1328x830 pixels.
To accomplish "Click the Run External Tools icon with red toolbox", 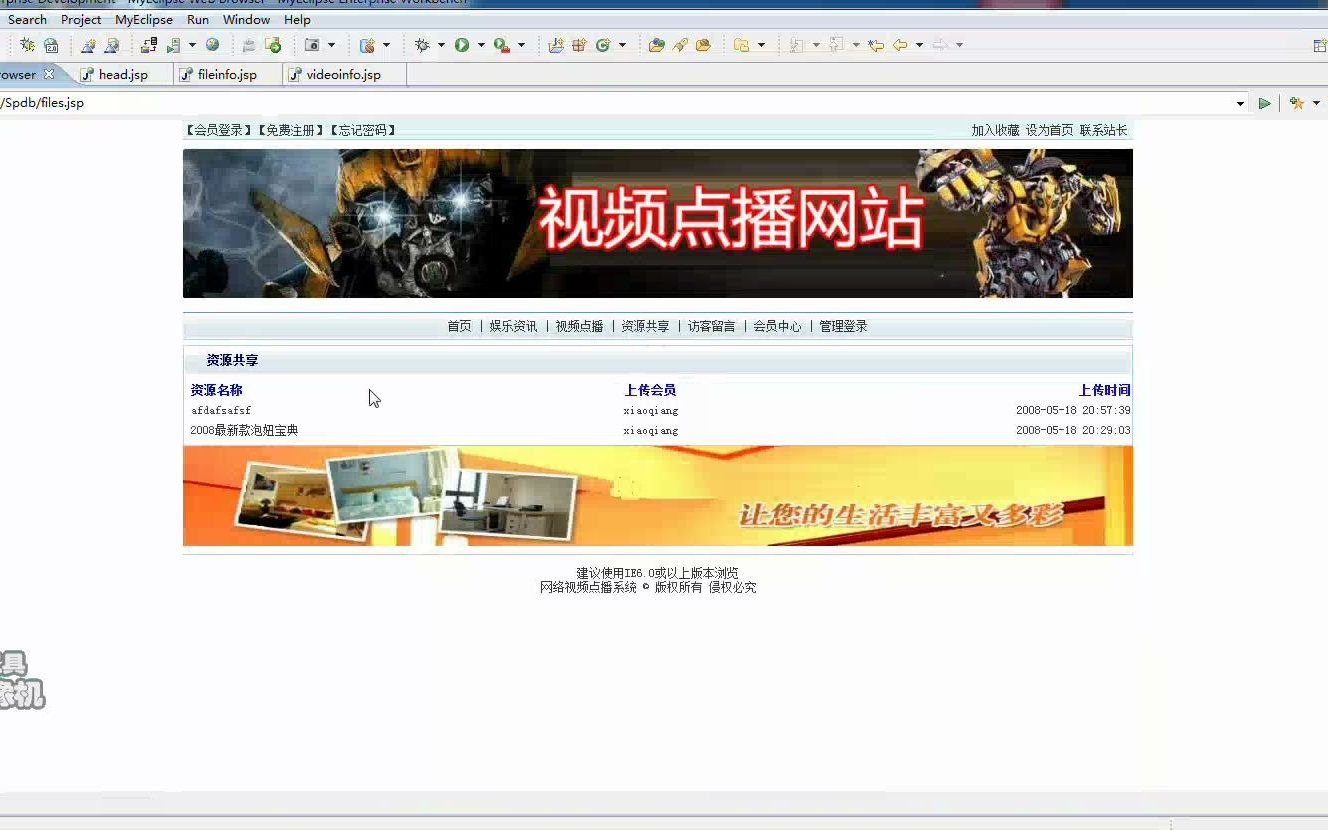I will (x=501, y=45).
